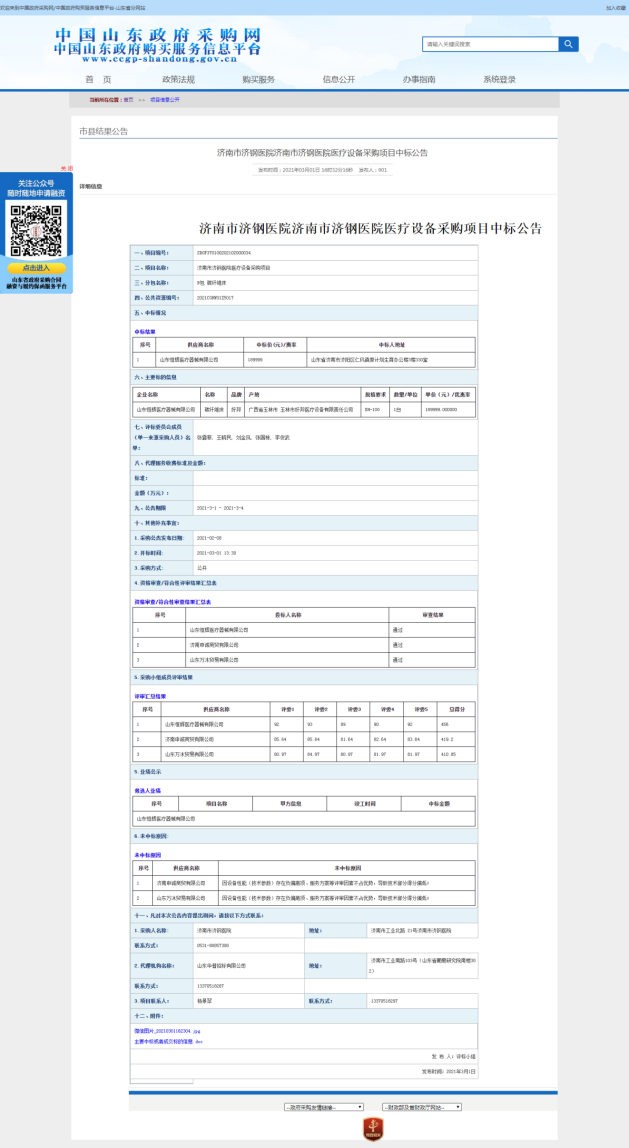The image size is (629, 1148).
Task: Click the red government shield badge icon
Action: point(373,1130)
